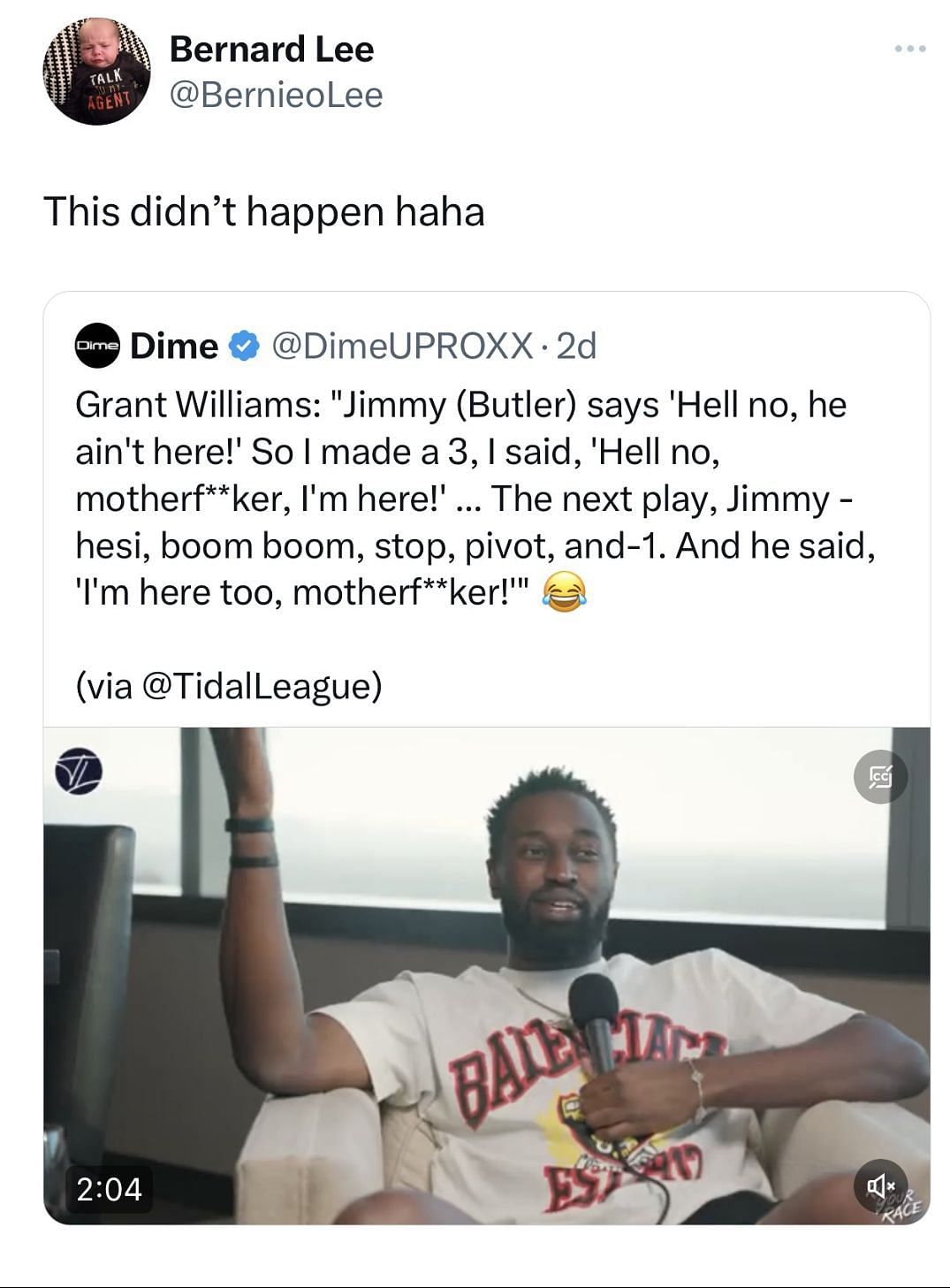950x1288 pixels.
Task: Click the Tidal League logo watermark on video
Action: pos(79,771)
